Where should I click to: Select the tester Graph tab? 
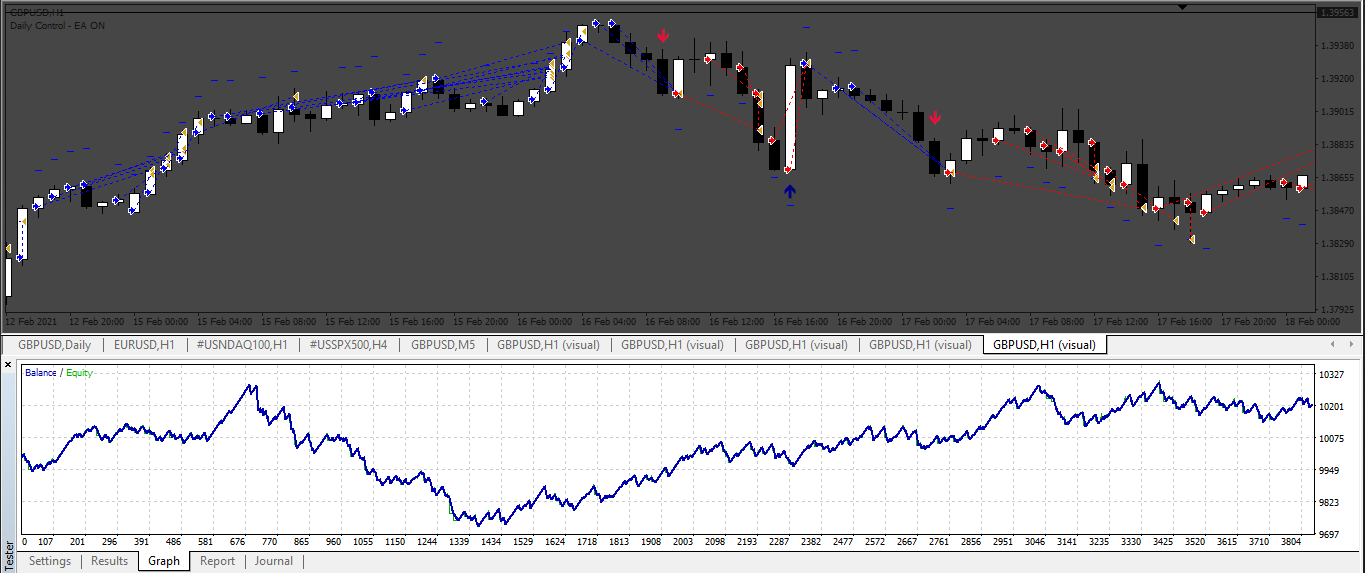pyautogui.click(x=164, y=561)
